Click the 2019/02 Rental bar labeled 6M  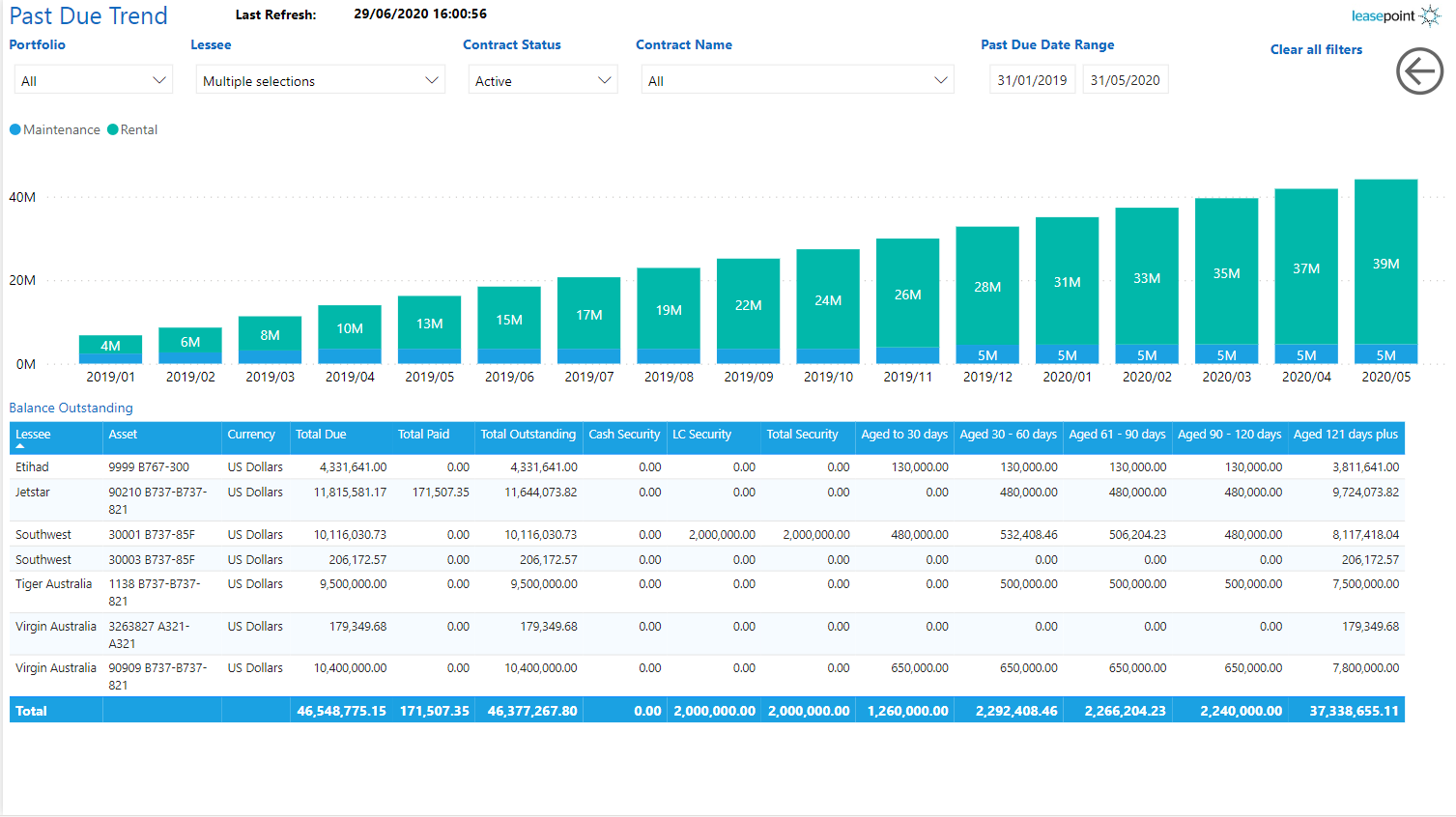click(190, 341)
